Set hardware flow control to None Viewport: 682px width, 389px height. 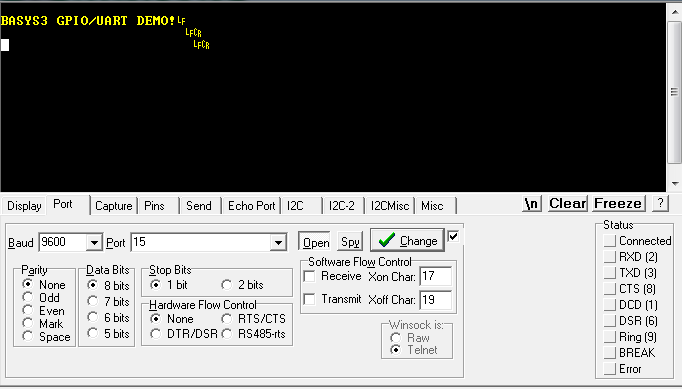pos(172,319)
